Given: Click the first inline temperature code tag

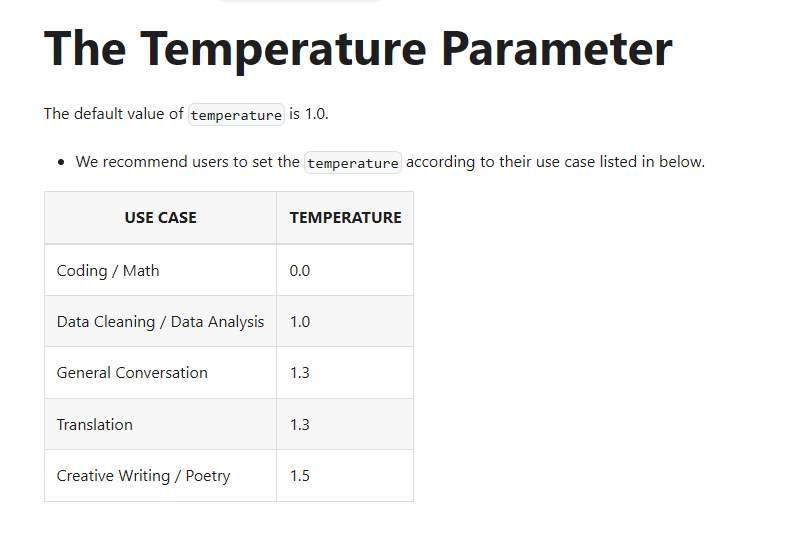Looking at the screenshot, I should [x=236, y=115].
